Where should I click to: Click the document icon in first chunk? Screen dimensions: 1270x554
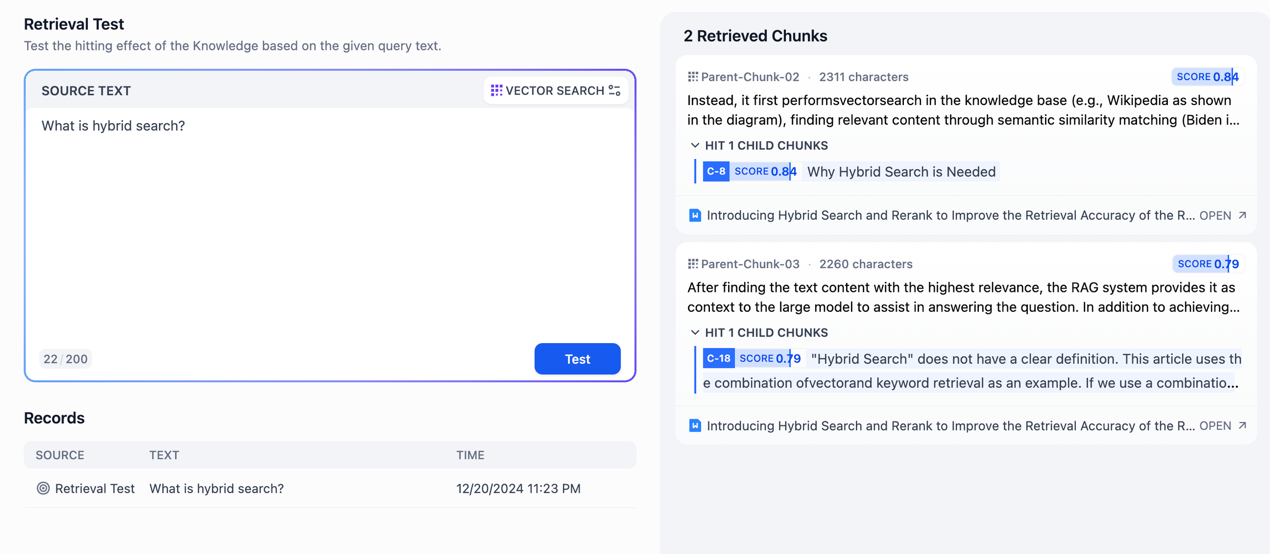(x=695, y=215)
